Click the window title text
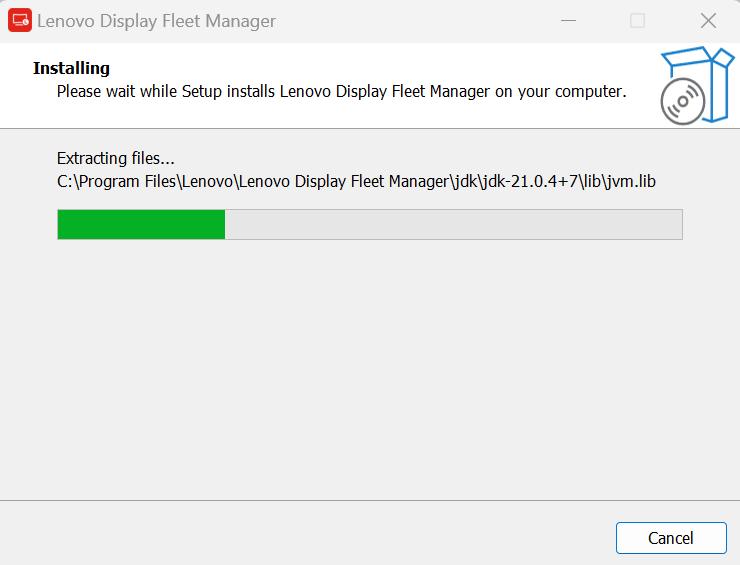 pyautogui.click(x=156, y=21)
